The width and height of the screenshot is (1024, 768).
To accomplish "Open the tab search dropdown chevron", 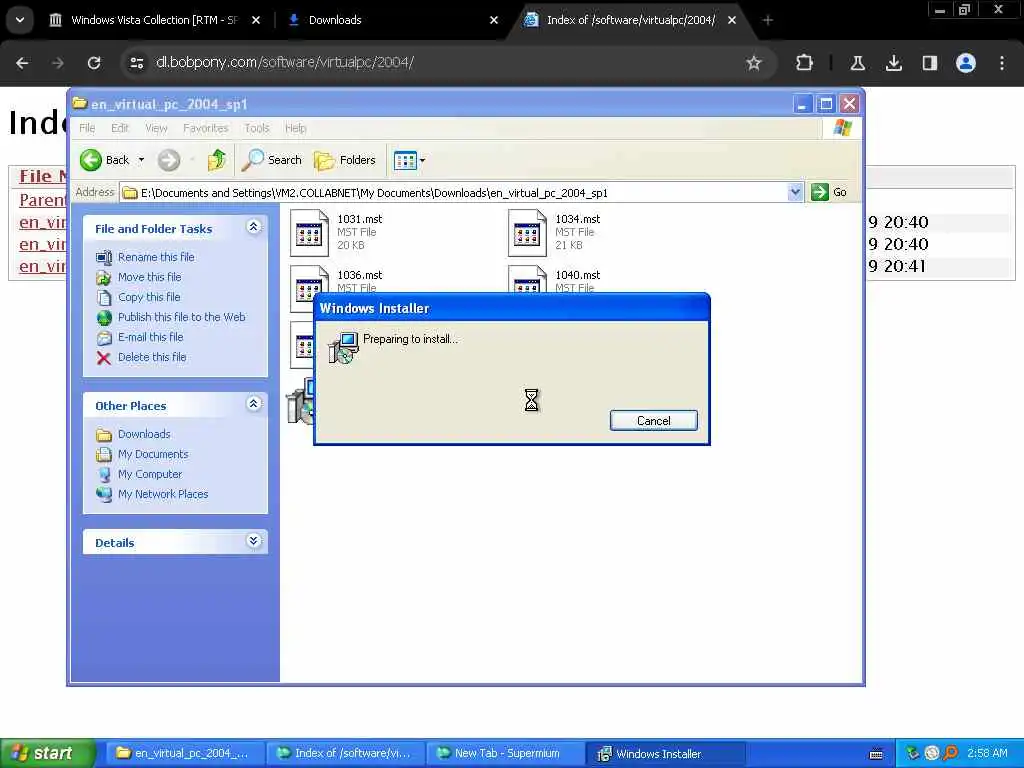I will pyautogui.click(x=20, y=20).
